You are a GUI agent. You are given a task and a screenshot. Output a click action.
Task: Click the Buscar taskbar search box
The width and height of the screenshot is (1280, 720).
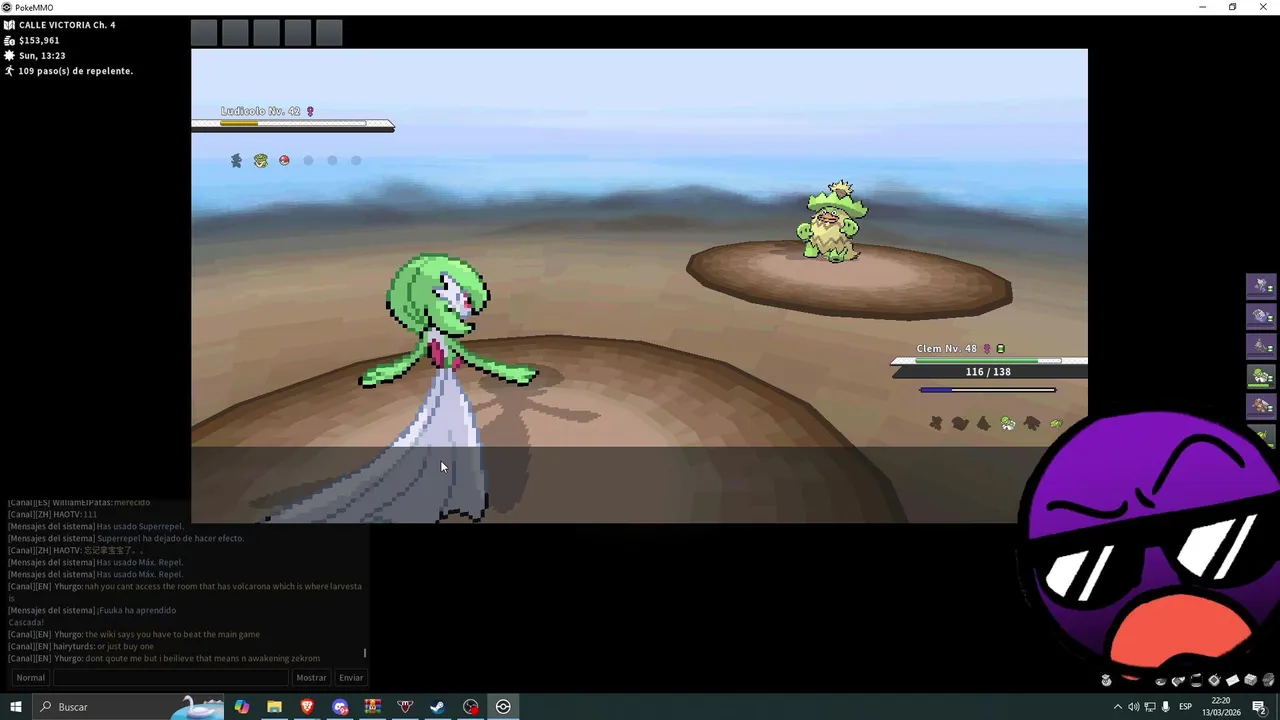point(130,707)
